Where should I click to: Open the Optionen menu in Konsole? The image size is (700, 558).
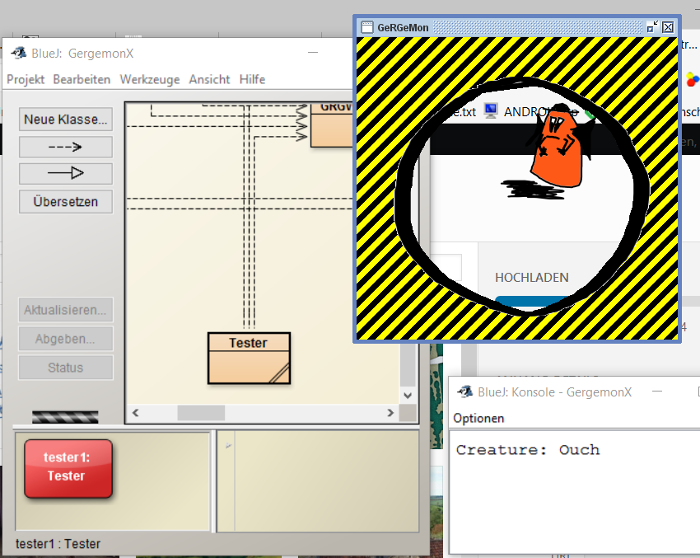[x=479, y=418]
